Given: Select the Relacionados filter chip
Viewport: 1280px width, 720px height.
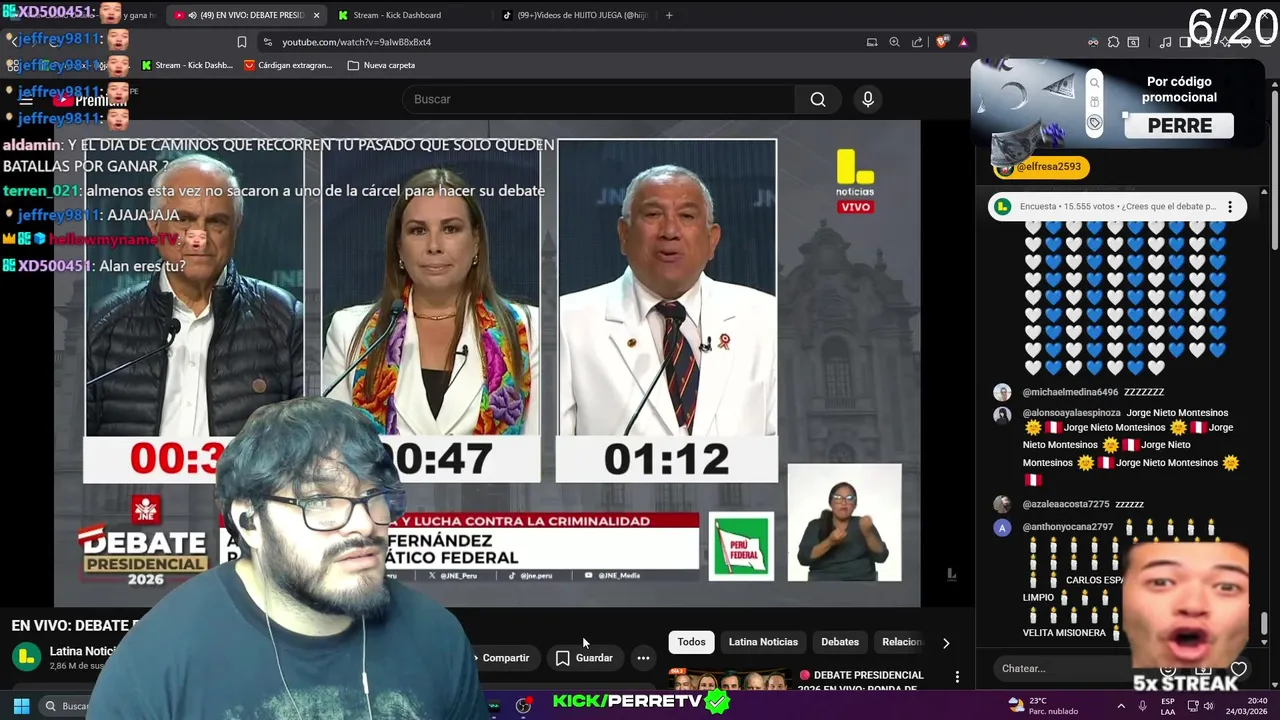Looking at the screenshot, I should 902,642.
